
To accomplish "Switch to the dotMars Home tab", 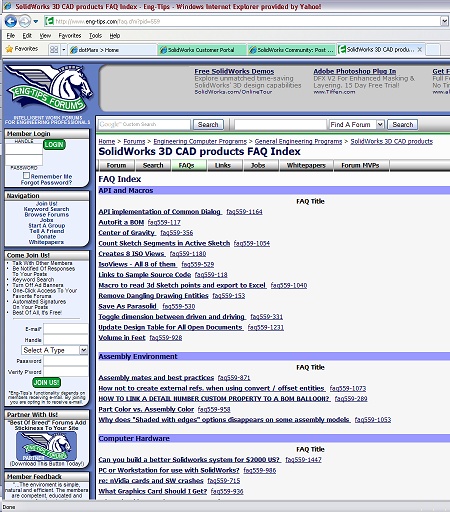I will coord(113,50).
